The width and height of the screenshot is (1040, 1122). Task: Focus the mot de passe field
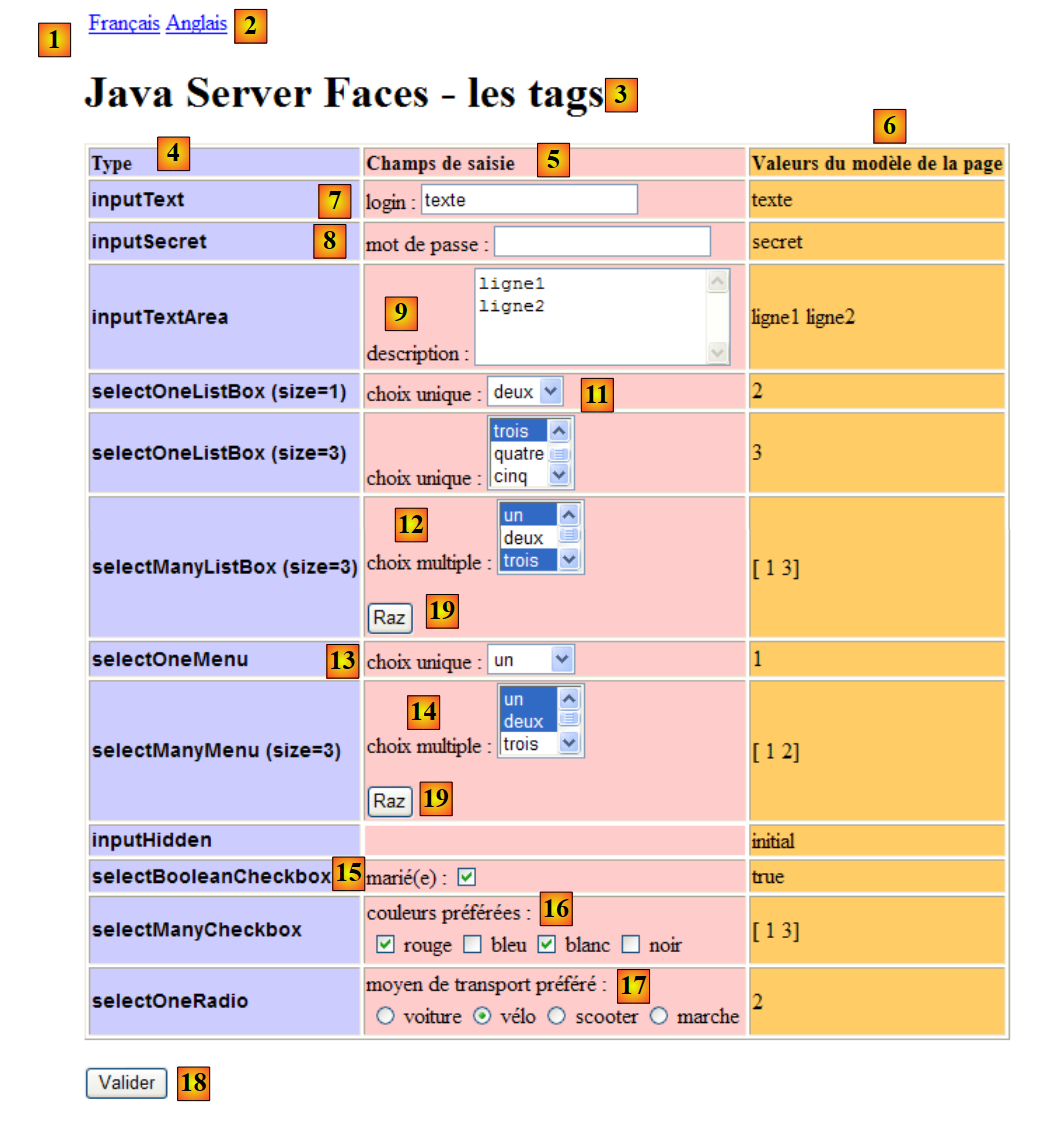[601, 242]
